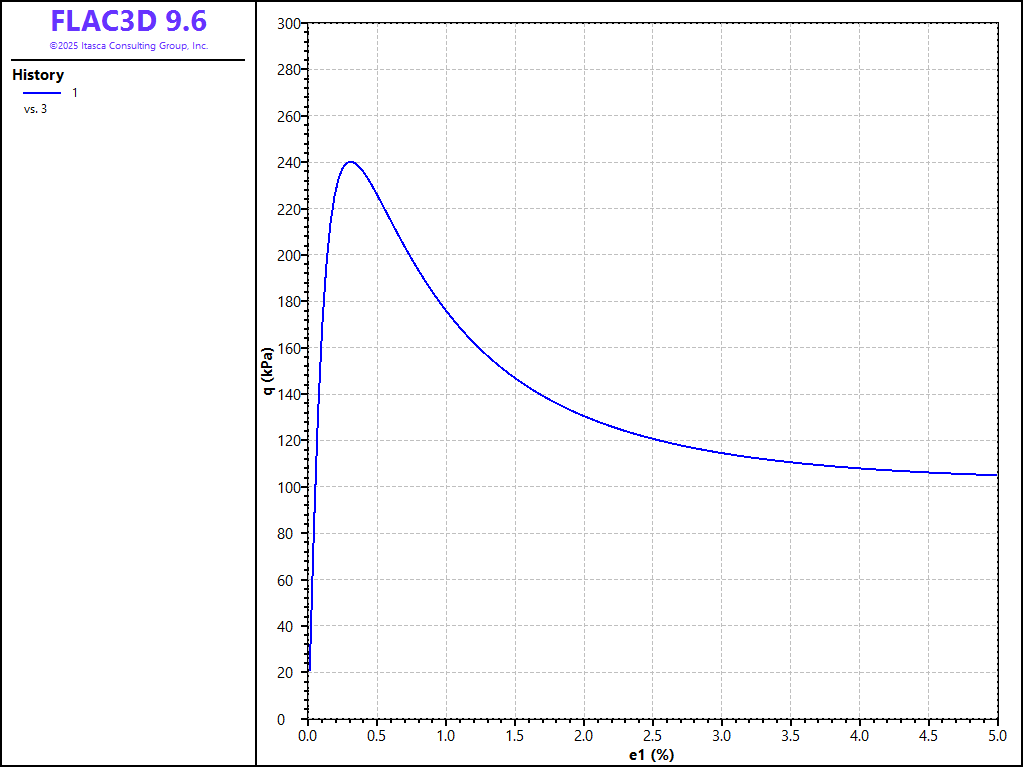
Task: Click the 3.5 tick label on x-axis
Action: click(791, 735)
